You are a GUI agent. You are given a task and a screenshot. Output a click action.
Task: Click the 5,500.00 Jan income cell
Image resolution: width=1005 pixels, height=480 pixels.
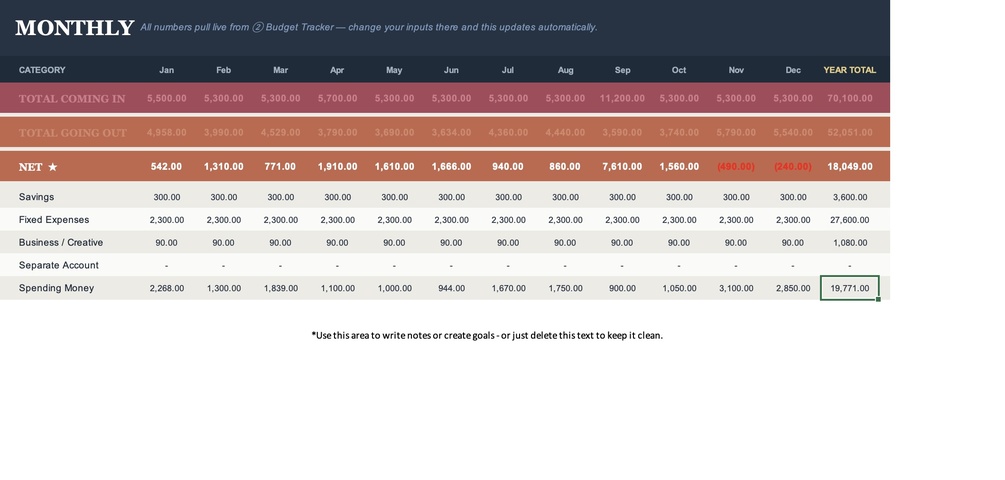167,99
